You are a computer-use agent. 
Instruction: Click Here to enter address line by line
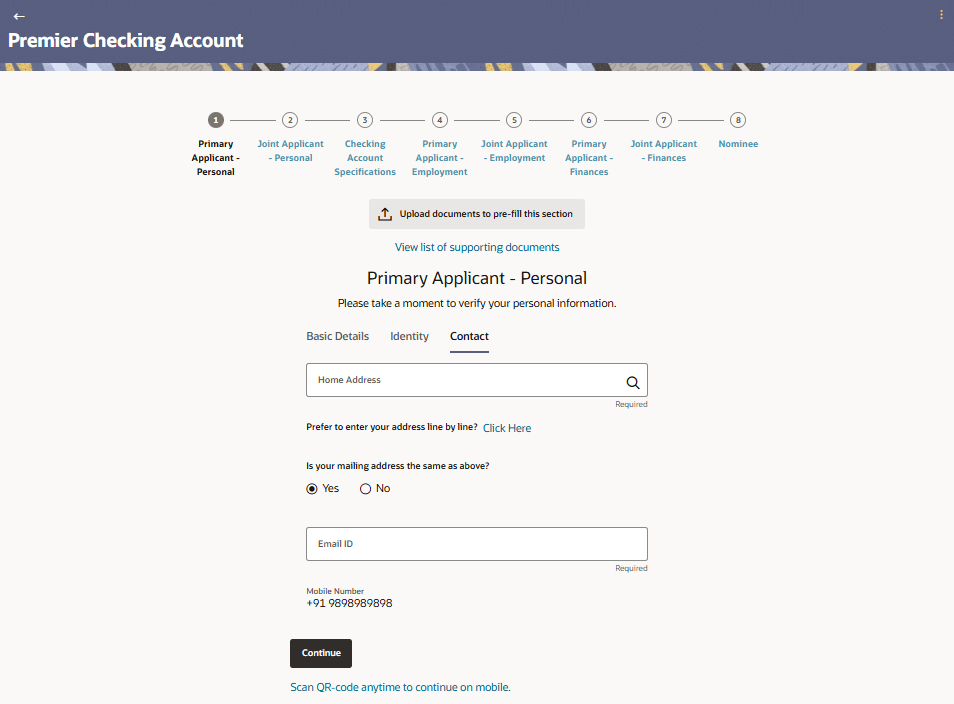(x=507, y=428)
